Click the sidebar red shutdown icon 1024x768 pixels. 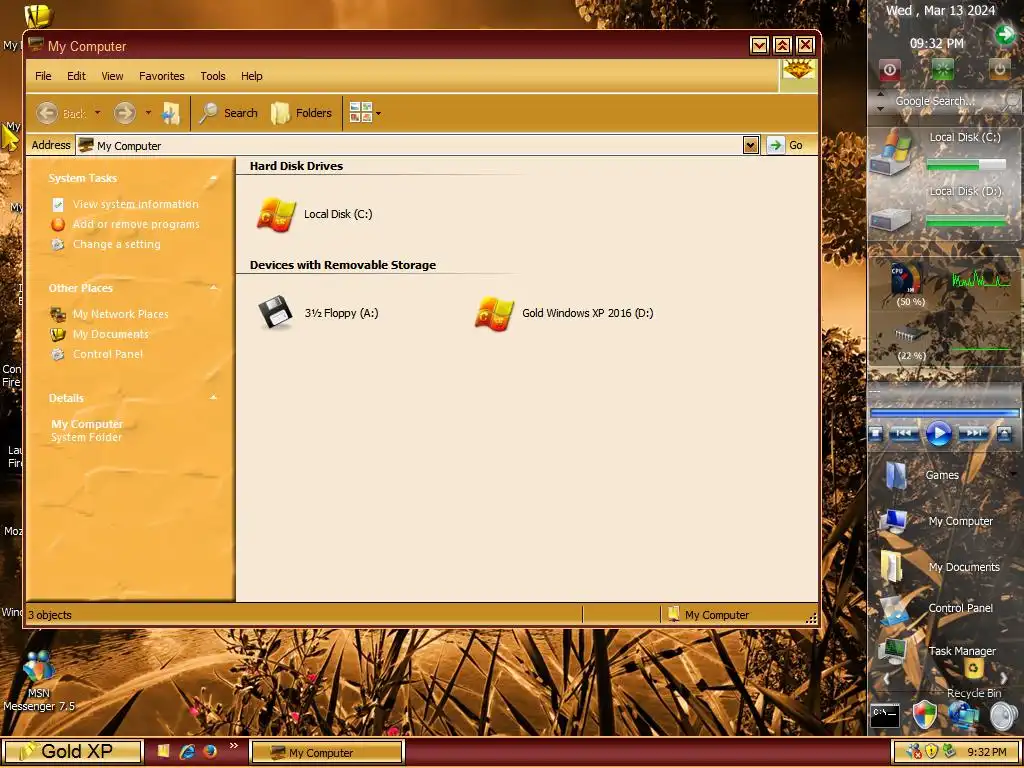[889, 69]
